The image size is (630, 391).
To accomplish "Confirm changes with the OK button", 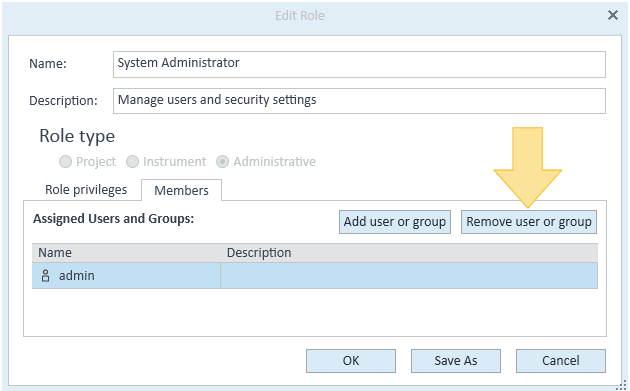I will tap(351, 361).
